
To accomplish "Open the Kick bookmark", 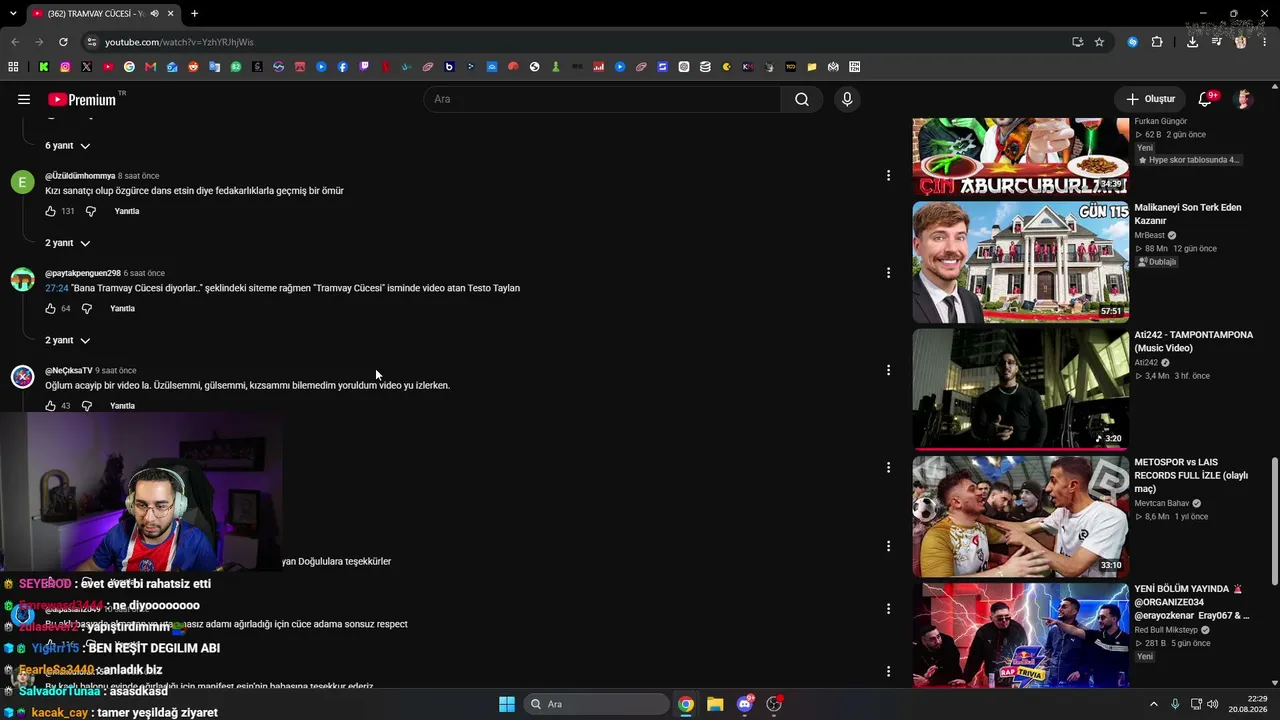I will (x=44, y=67).
